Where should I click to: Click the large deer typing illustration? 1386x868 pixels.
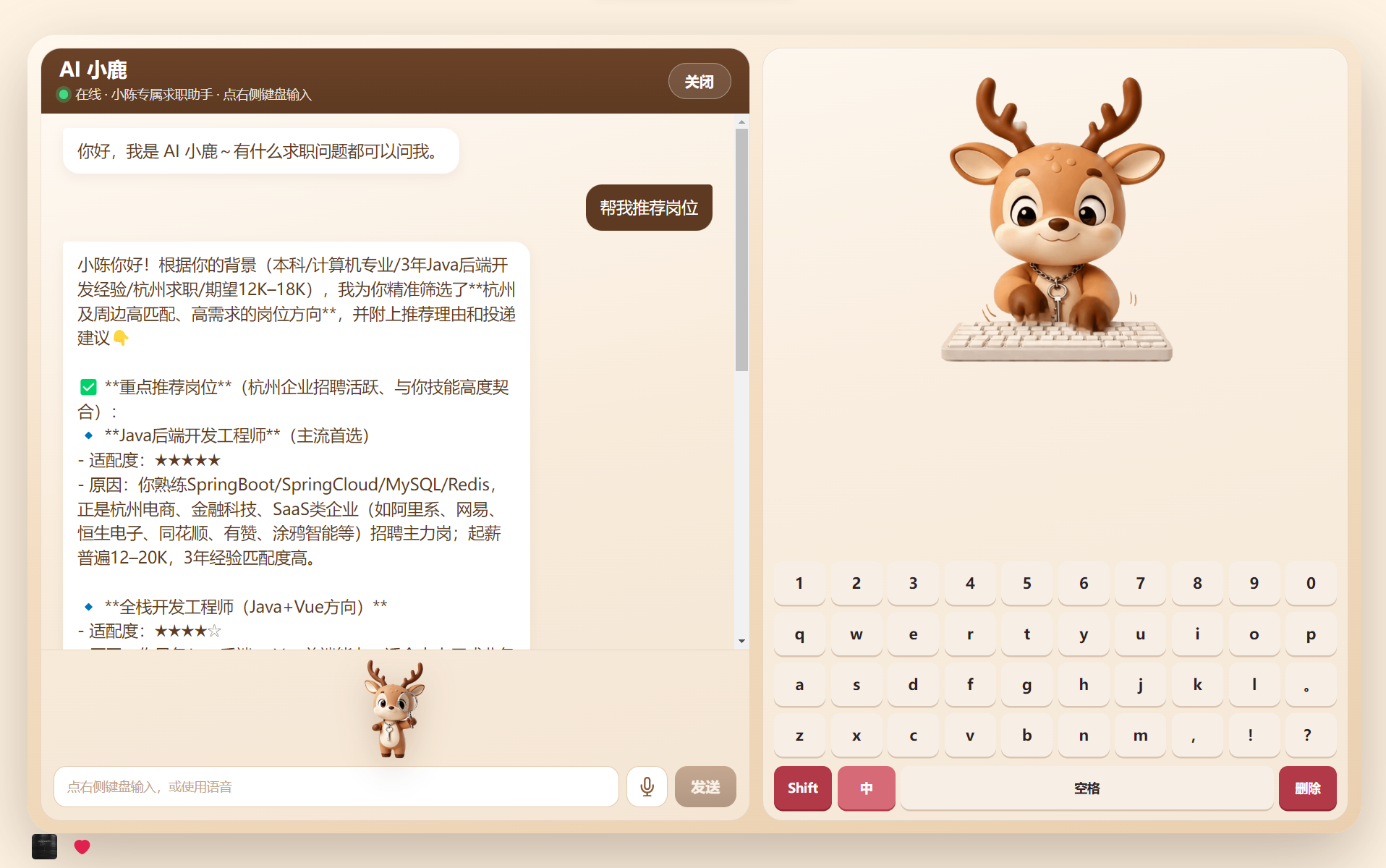tap(1056, 219)
